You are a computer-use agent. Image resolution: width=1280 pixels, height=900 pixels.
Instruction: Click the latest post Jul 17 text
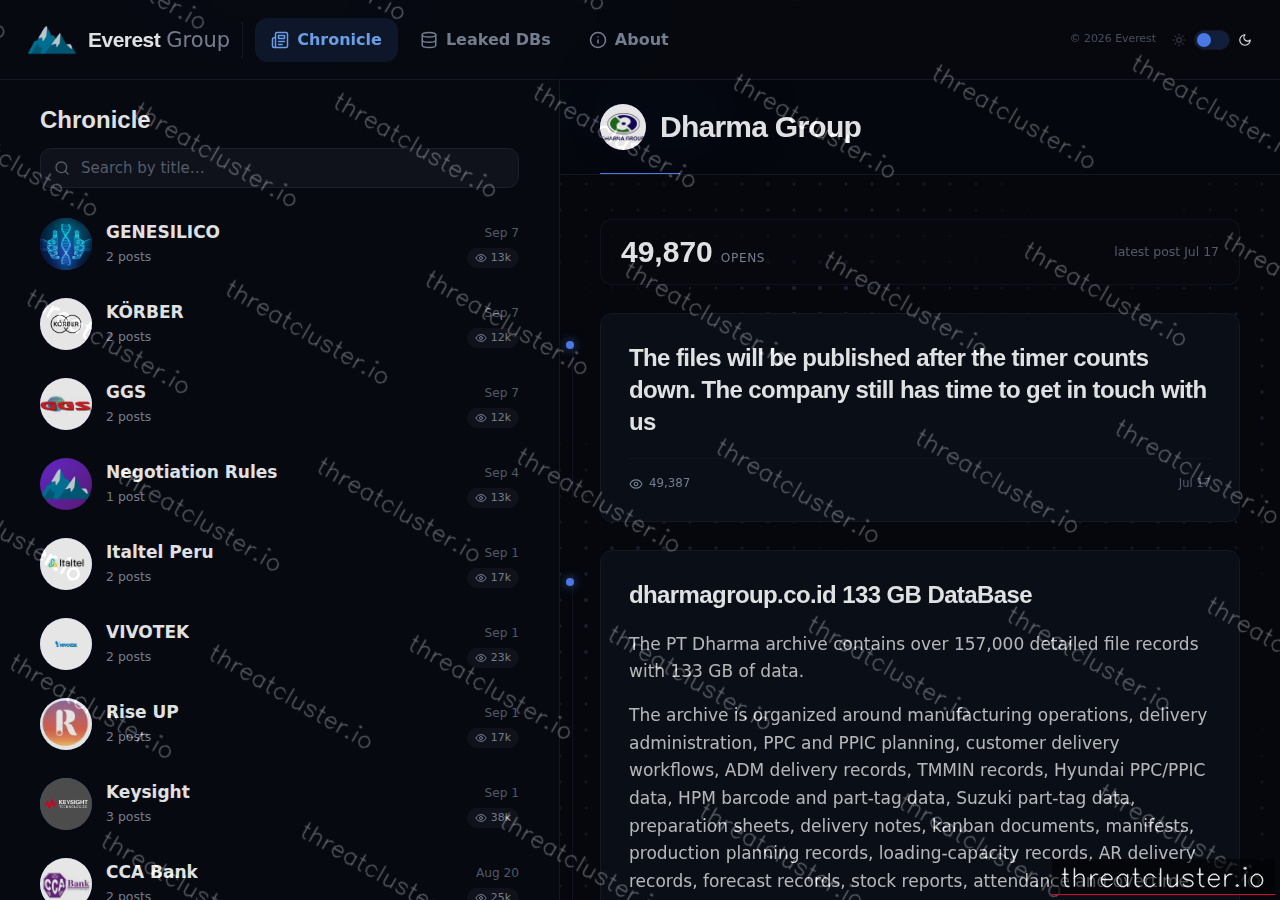pyautogui.click(x=1166, y=252)
